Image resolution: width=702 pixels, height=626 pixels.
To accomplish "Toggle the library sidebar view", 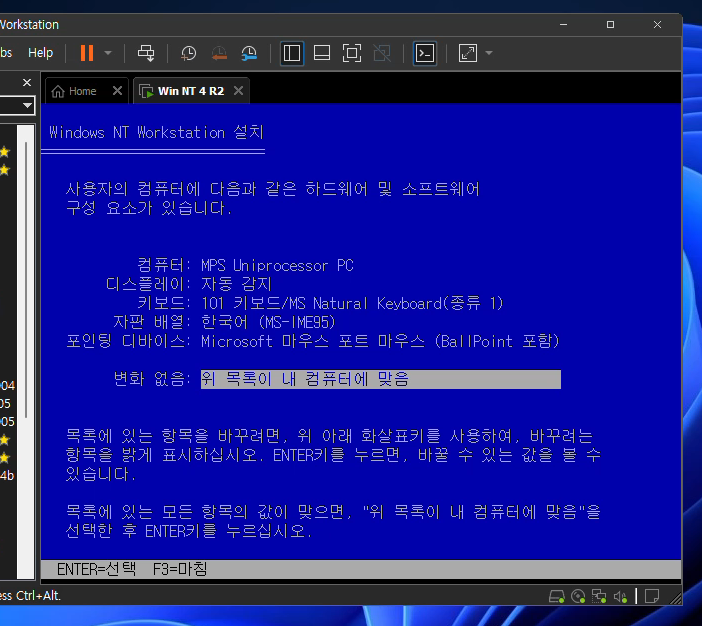I will click(292, 53).
